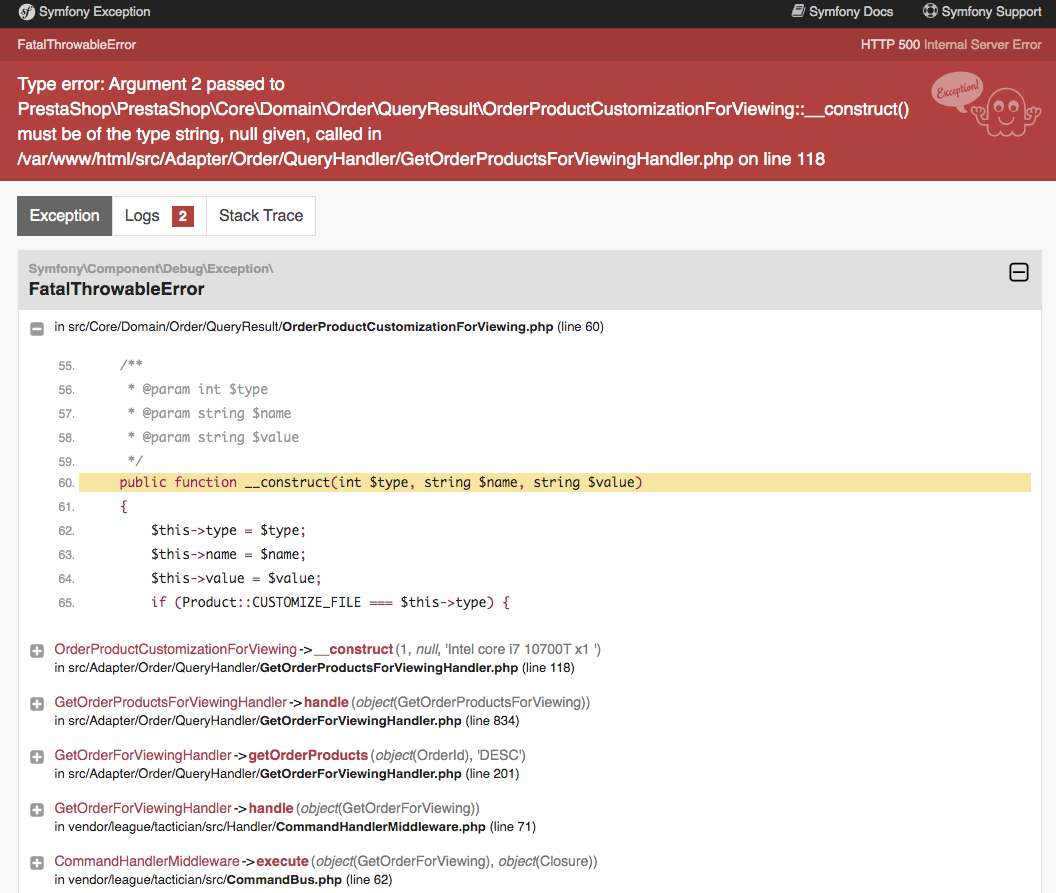Image resolution: width=1056 pixels, height=893 pixels.
Task: Expand the OrderProductCustomizationForViewing->__construct trace entry
Action: tap(37, 651)
